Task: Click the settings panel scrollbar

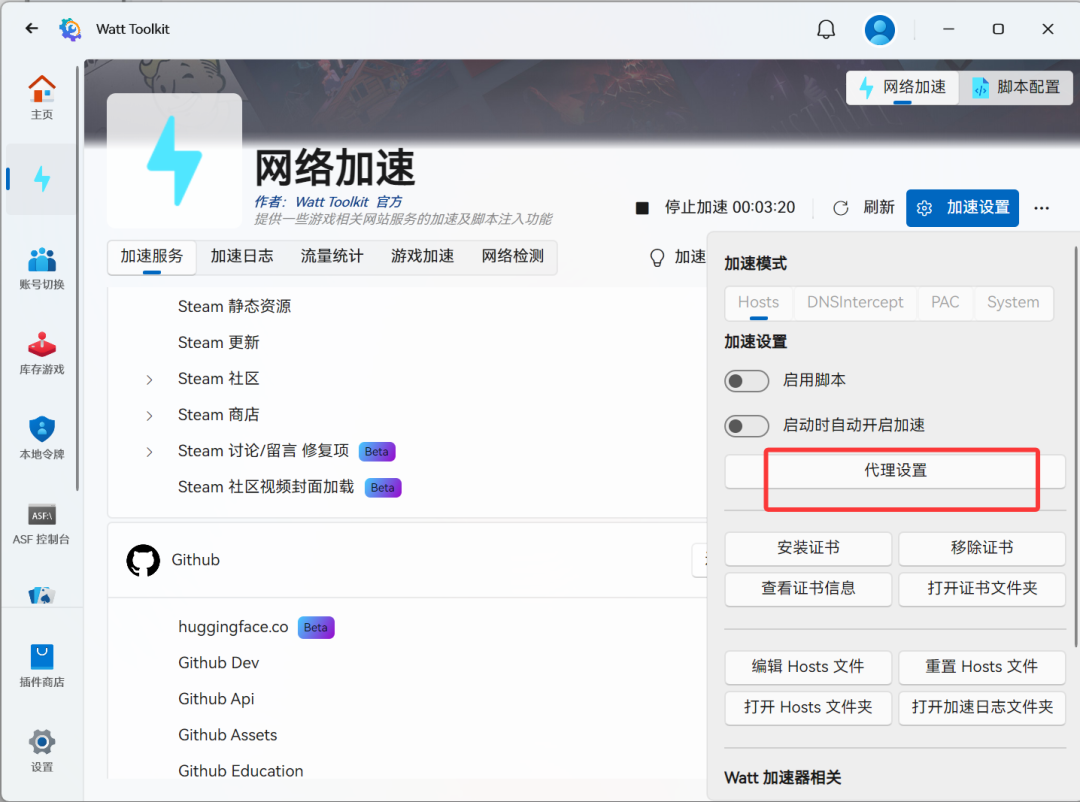Action: click(1076, 448)
